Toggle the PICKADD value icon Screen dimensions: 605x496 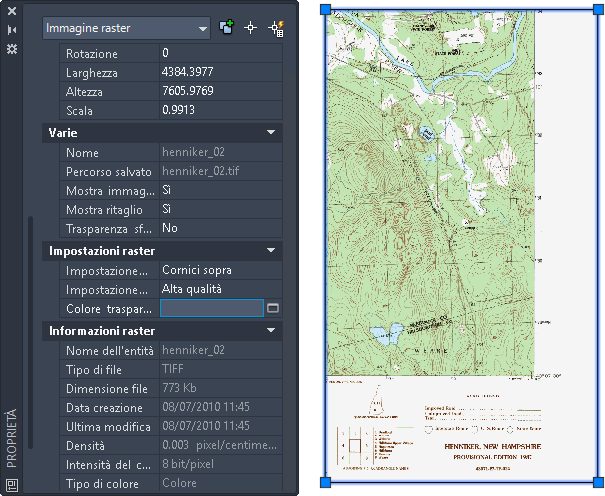point(226,28)
